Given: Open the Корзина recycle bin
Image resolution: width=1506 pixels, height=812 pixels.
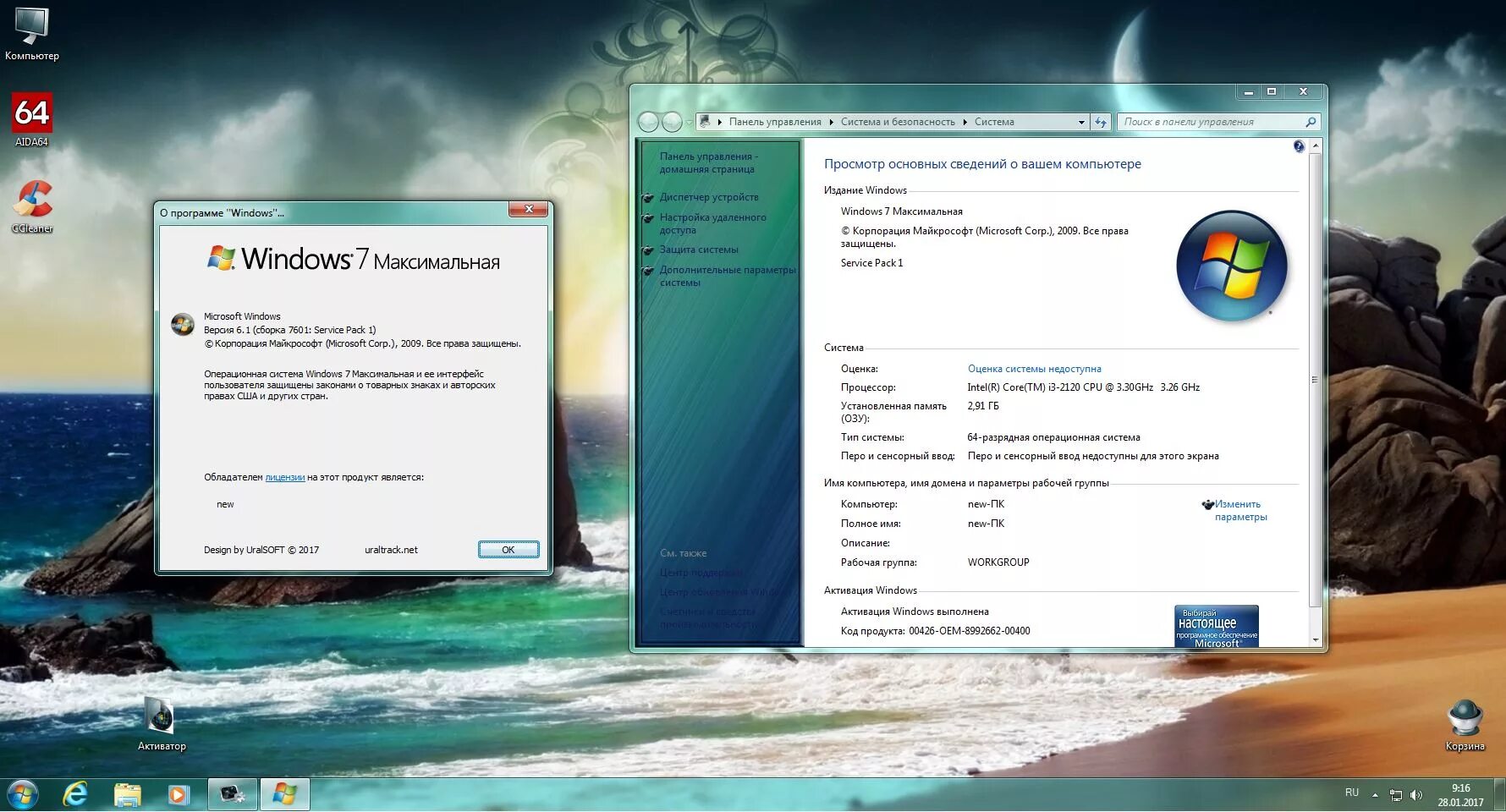Looking at the screenshot, I should [1465, 725].
